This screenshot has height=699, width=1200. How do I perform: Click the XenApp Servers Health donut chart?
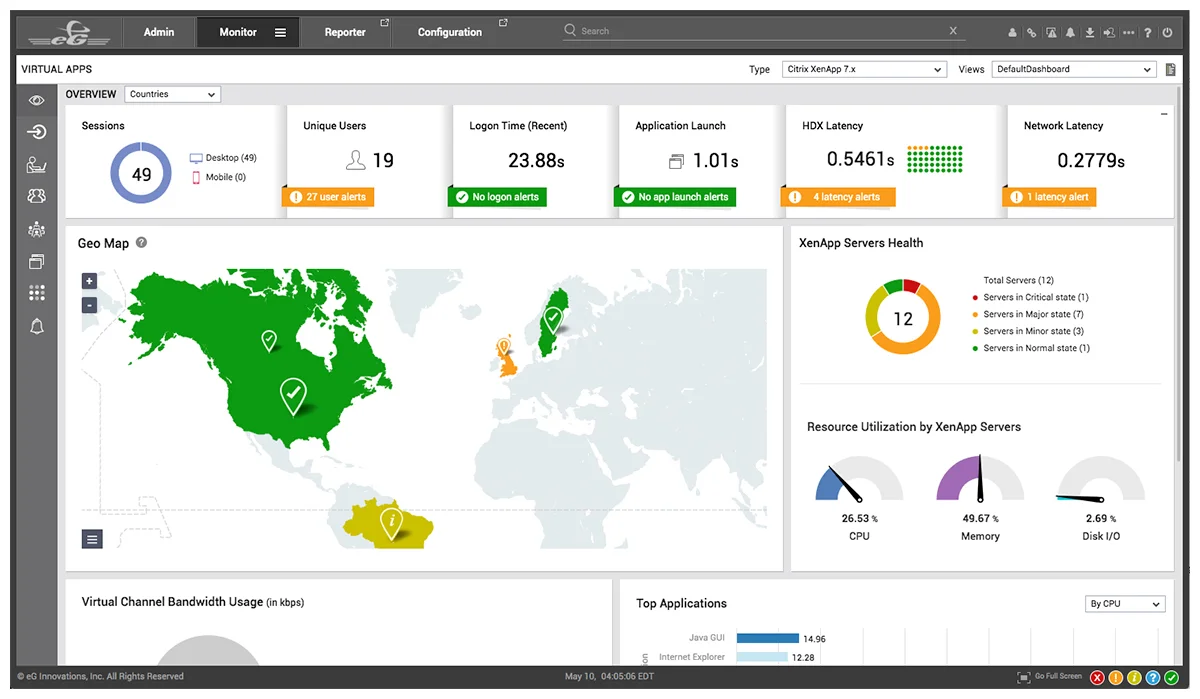click(x=903, y=317)
